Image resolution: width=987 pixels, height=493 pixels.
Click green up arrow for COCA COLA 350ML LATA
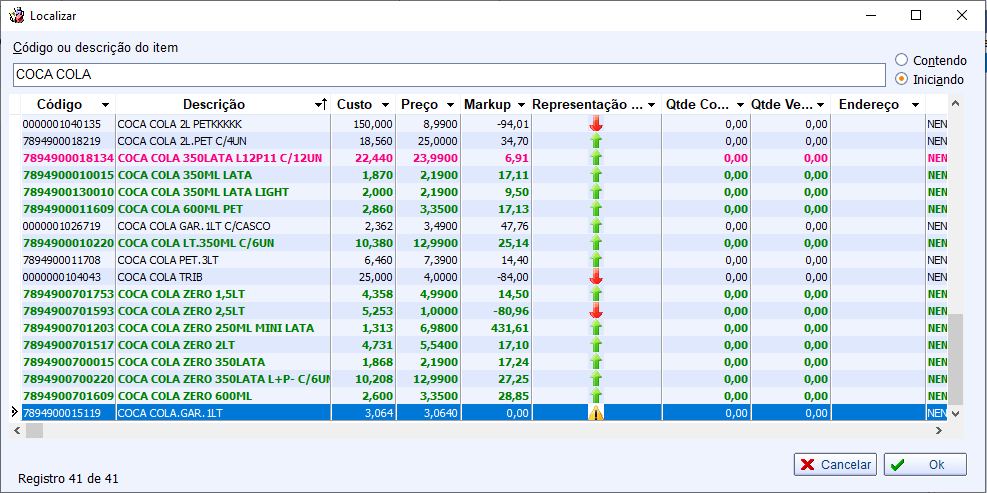point(596,175)
